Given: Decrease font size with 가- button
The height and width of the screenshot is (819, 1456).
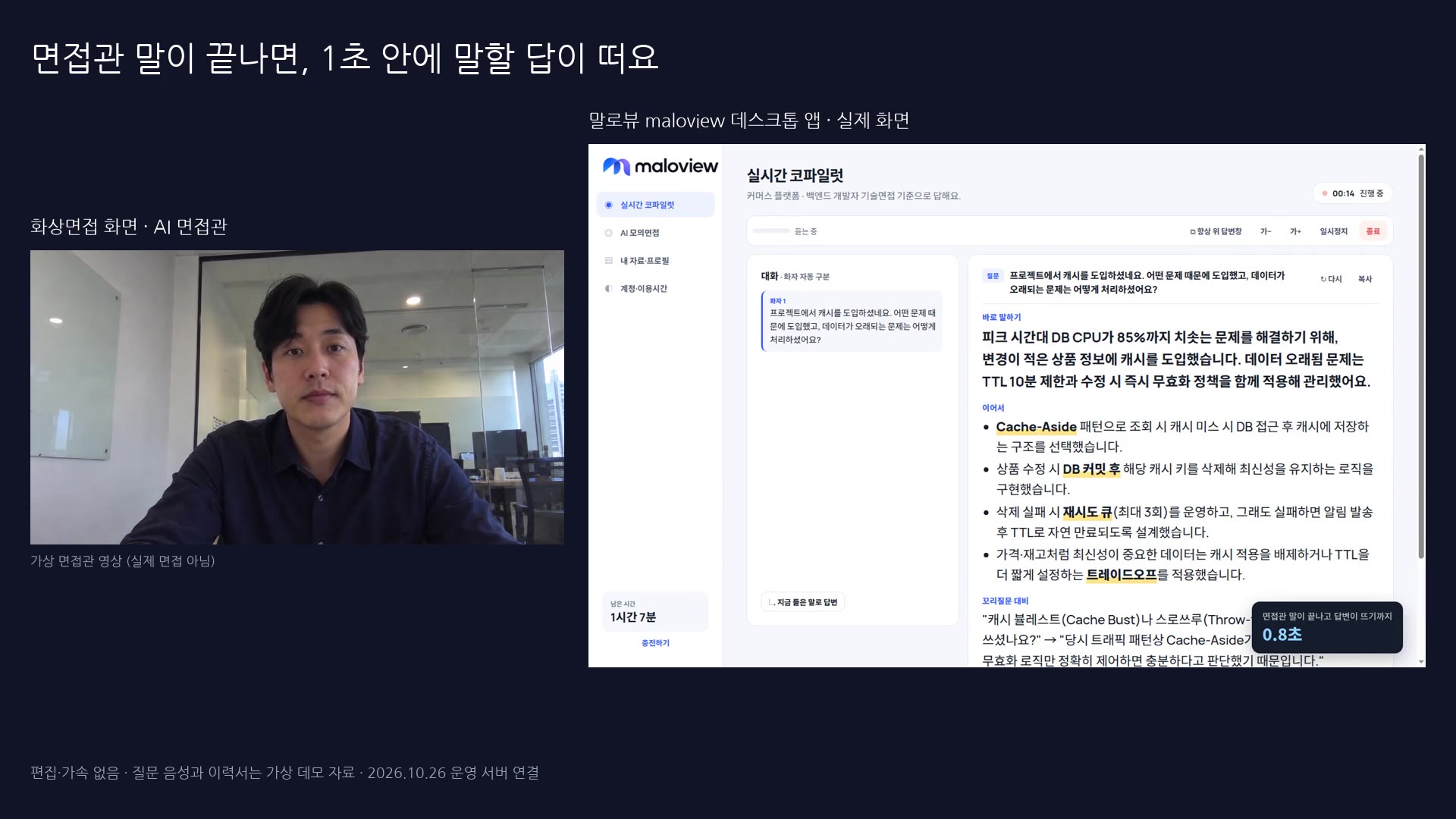Looking at the screenshot, I should 1266,231.
